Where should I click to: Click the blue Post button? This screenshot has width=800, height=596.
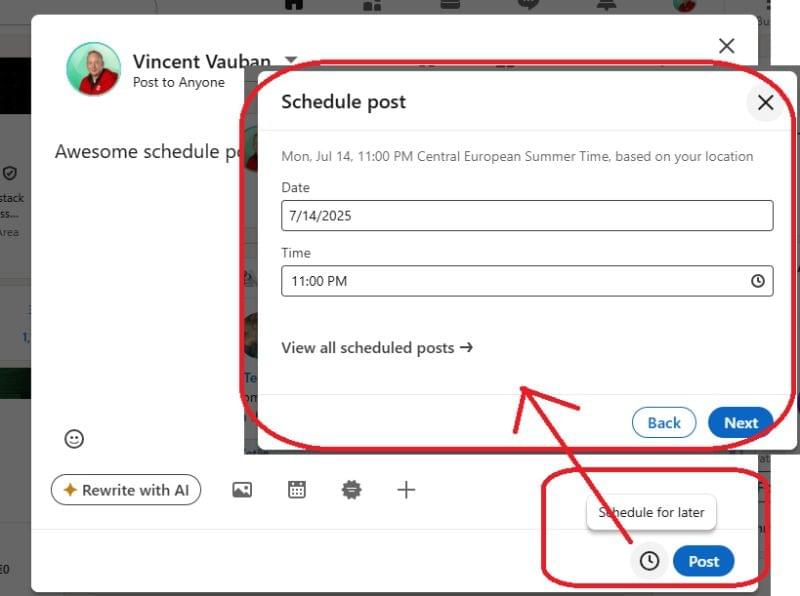[704, 561]
